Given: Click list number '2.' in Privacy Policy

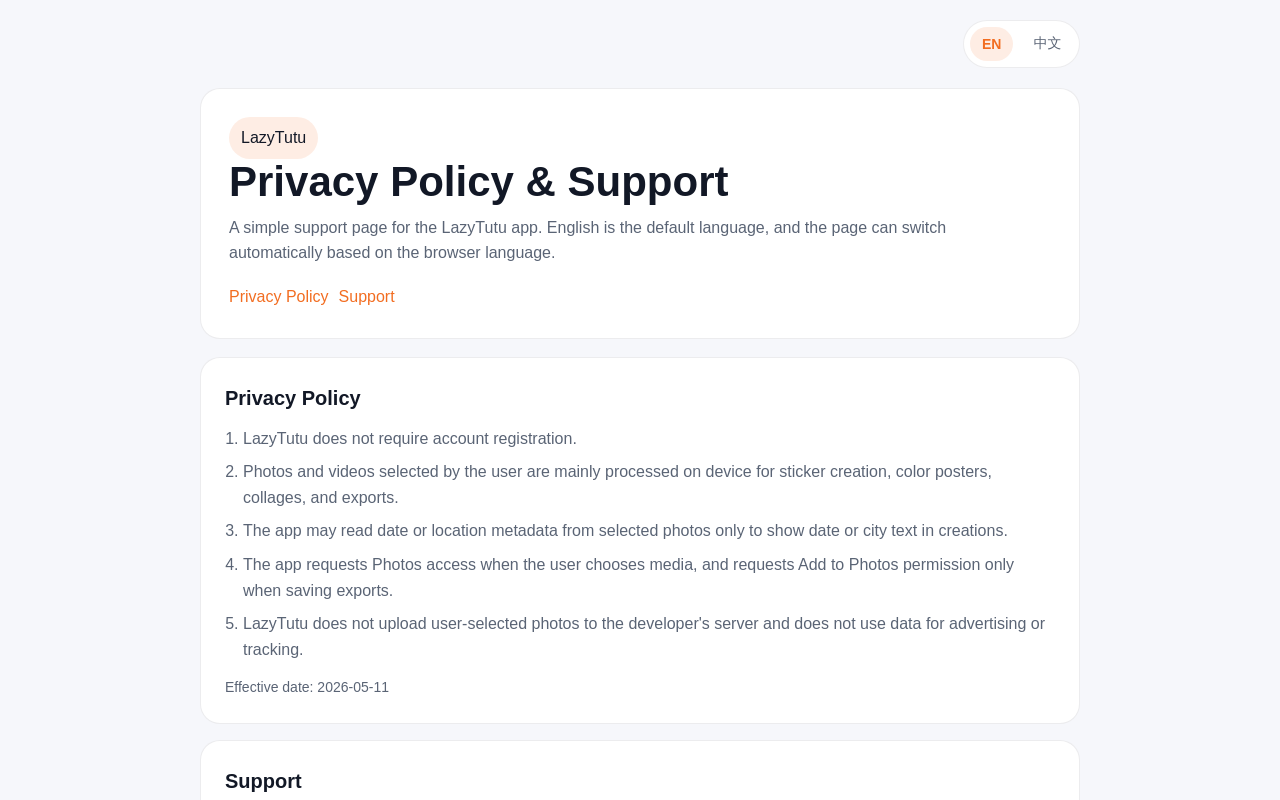Looking at the screenshot, I should coord(231,472).
